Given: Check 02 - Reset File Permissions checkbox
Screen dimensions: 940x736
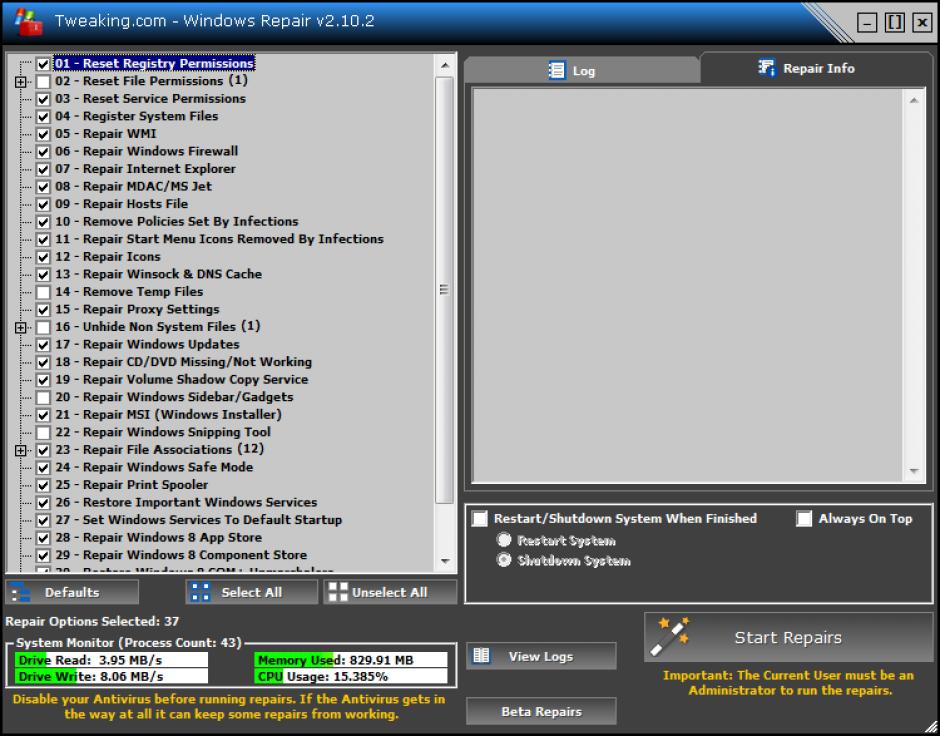Looking at the screenshot, I should click(43, 82).
